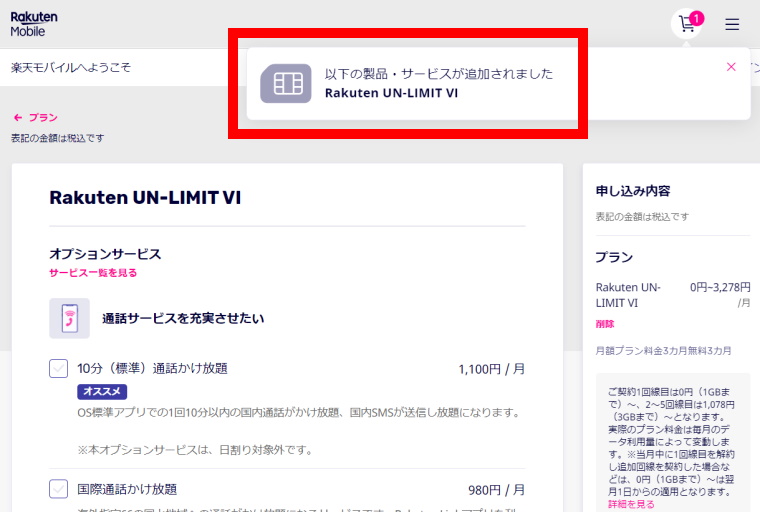This screenshot has width=760, height=512.
Task: Open the サービス一覧を見る link
Action: click(93, 272)
